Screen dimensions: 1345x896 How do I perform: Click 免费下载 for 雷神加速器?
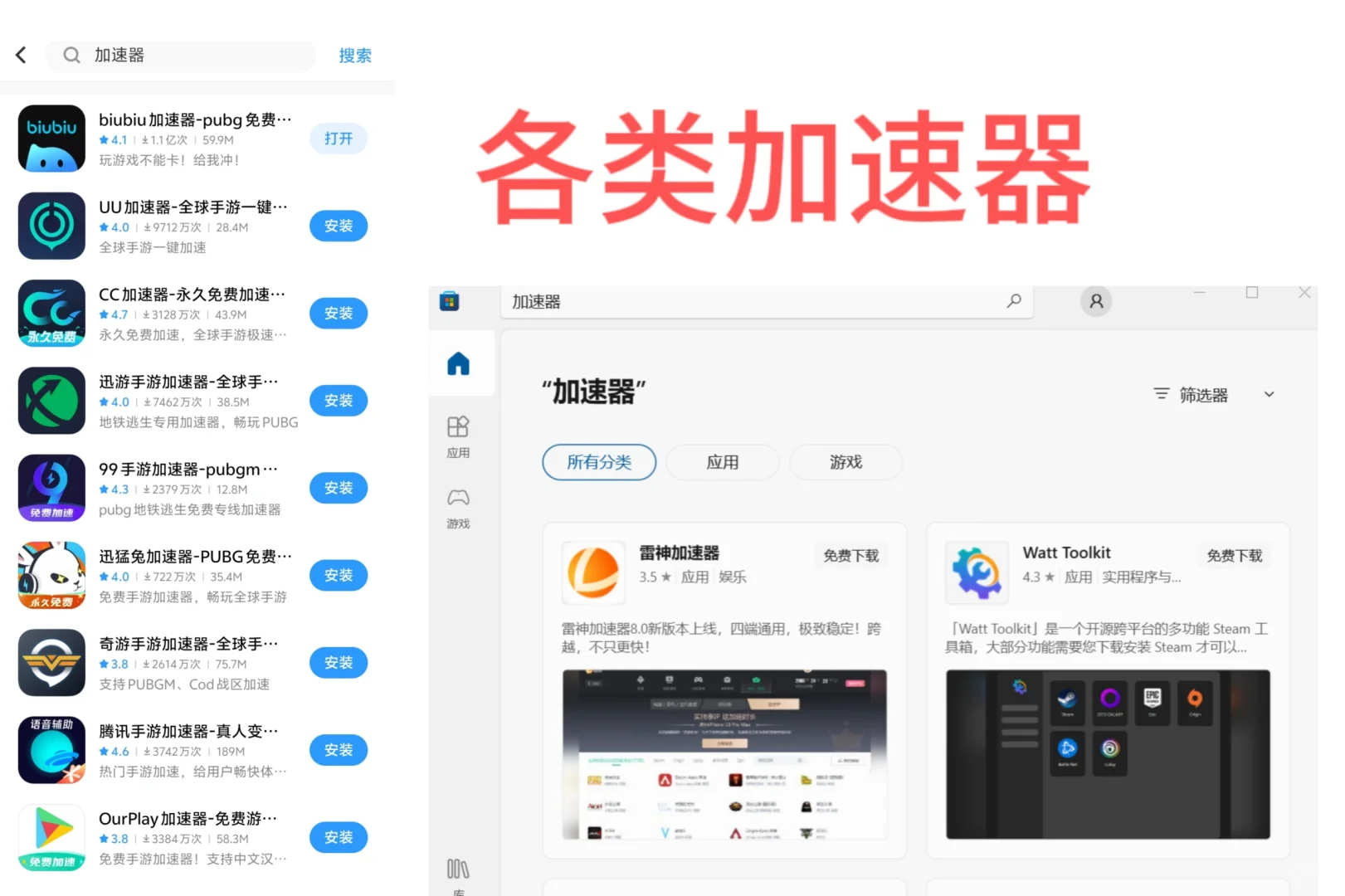pos(850,555)
